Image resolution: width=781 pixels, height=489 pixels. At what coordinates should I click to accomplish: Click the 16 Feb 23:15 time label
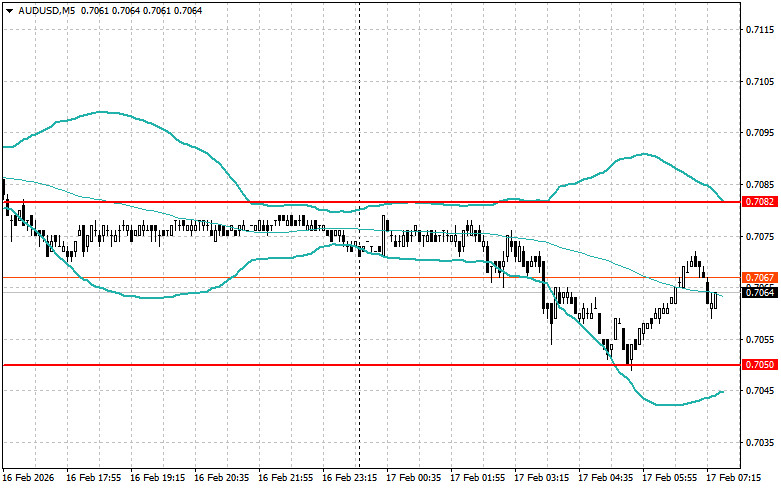pos(350,478)
